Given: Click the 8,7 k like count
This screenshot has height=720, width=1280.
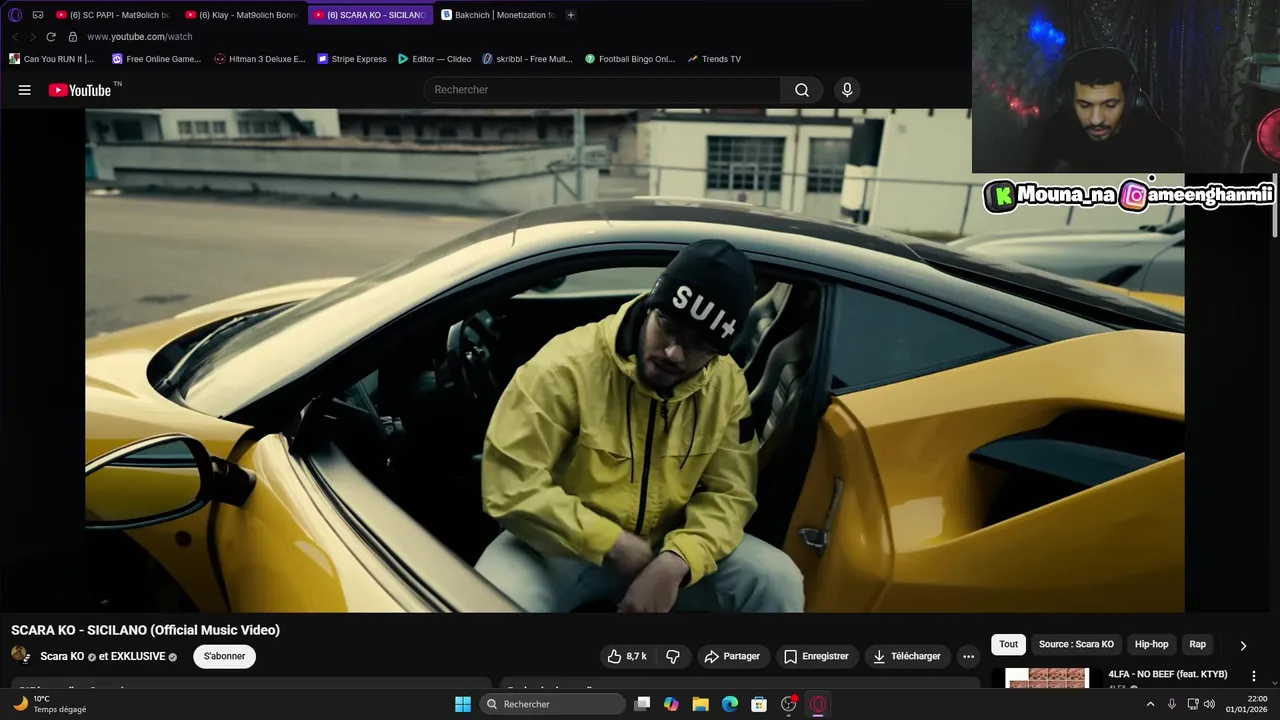Looking at the screenshot, I should (x=636, y=657).
